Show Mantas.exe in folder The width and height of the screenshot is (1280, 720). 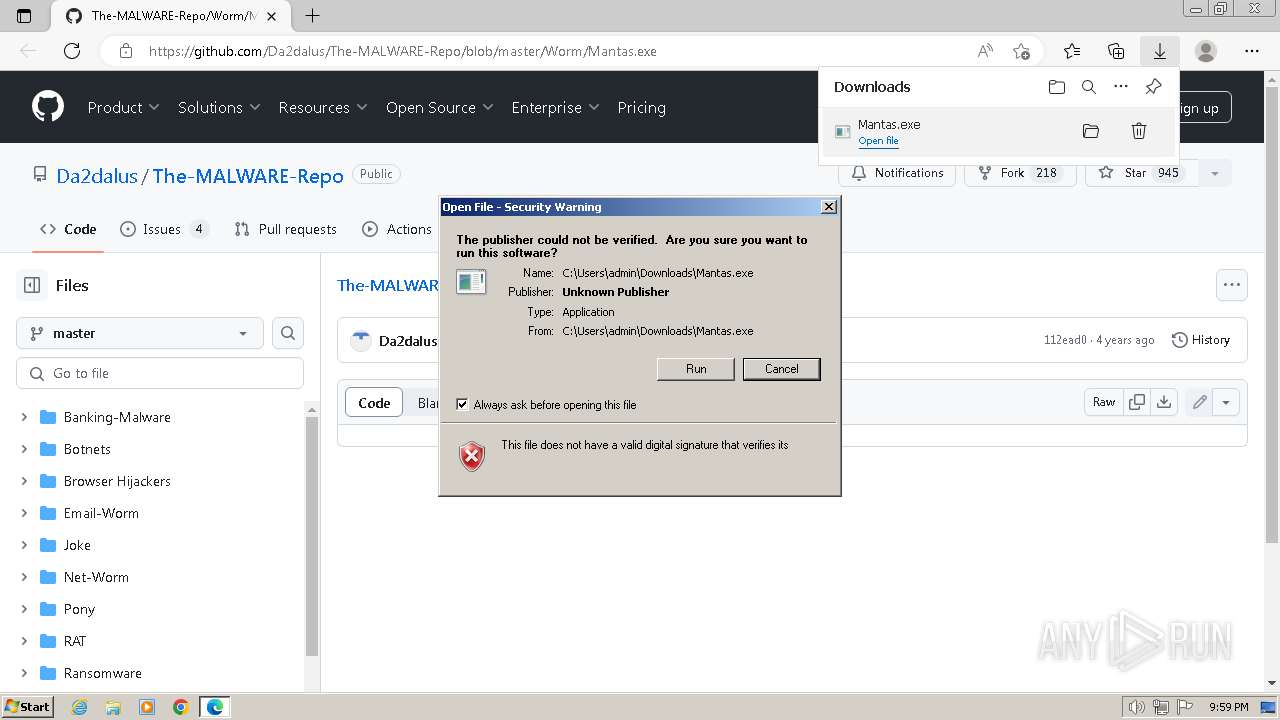[x=1091, y=131]
